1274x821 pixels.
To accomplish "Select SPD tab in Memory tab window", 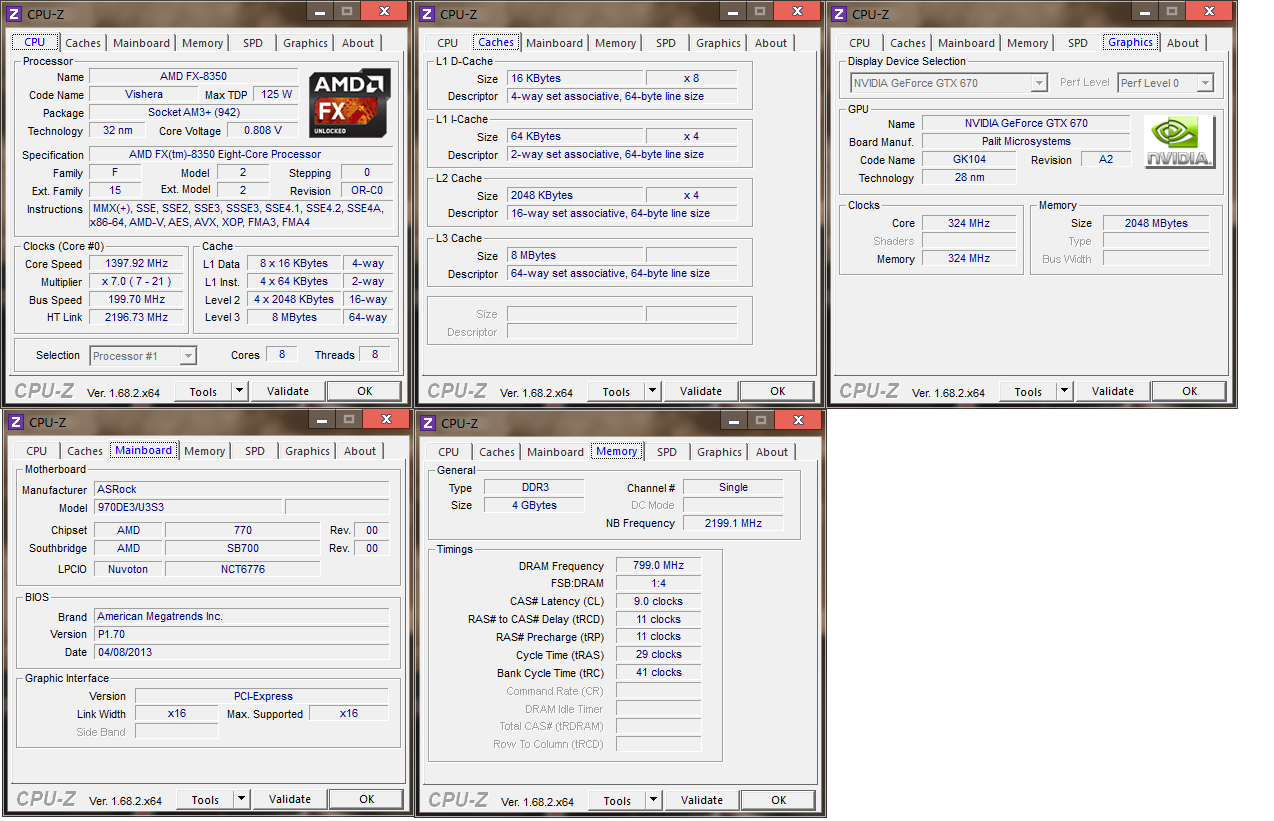I will 667,452.
